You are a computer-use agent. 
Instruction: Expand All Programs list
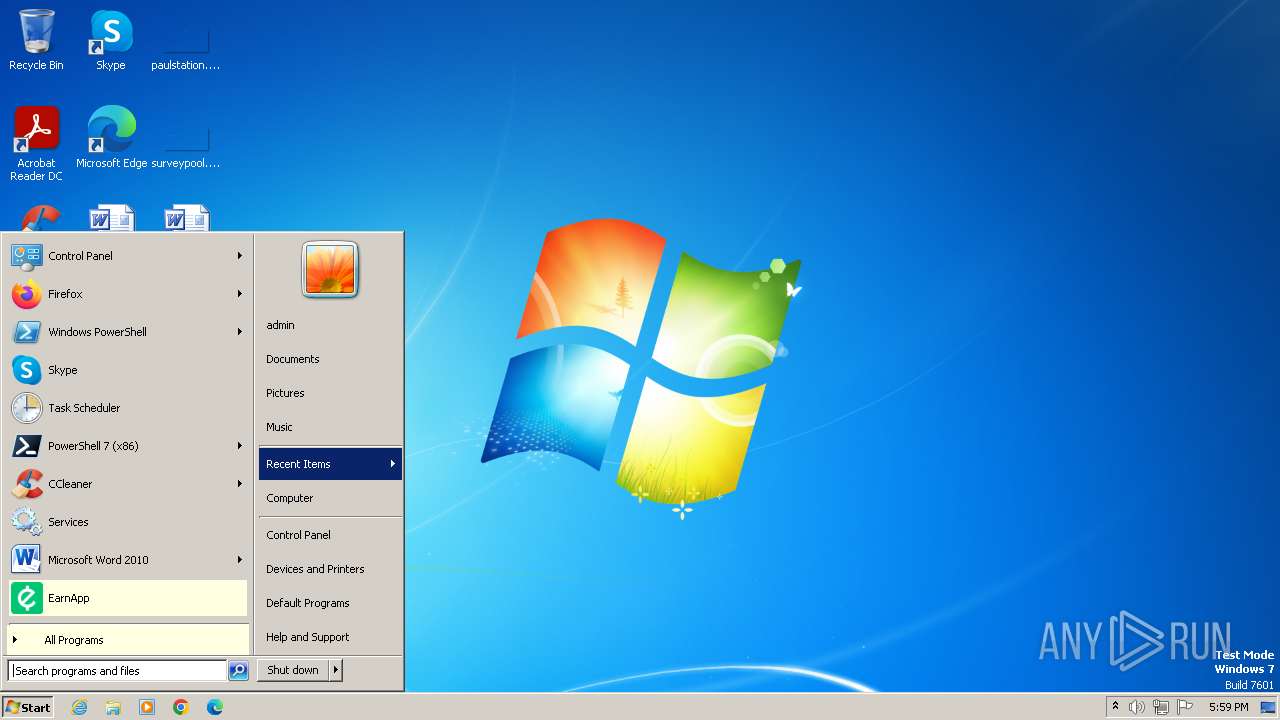coord(127,640)
